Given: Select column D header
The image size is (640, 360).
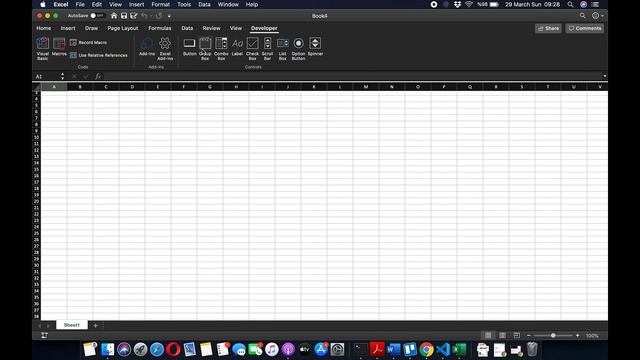Looking at the screenshot, I should pos(132,87).
